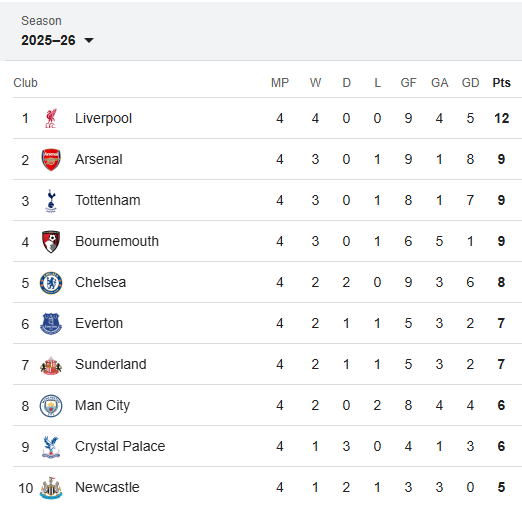Click the Pts column header
Image resolution: width=522 pixels, height=506 pixels.
pos(501,83)
